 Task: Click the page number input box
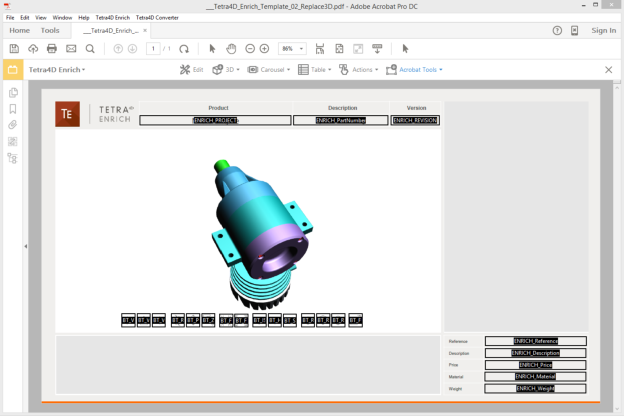click(153, 49)
